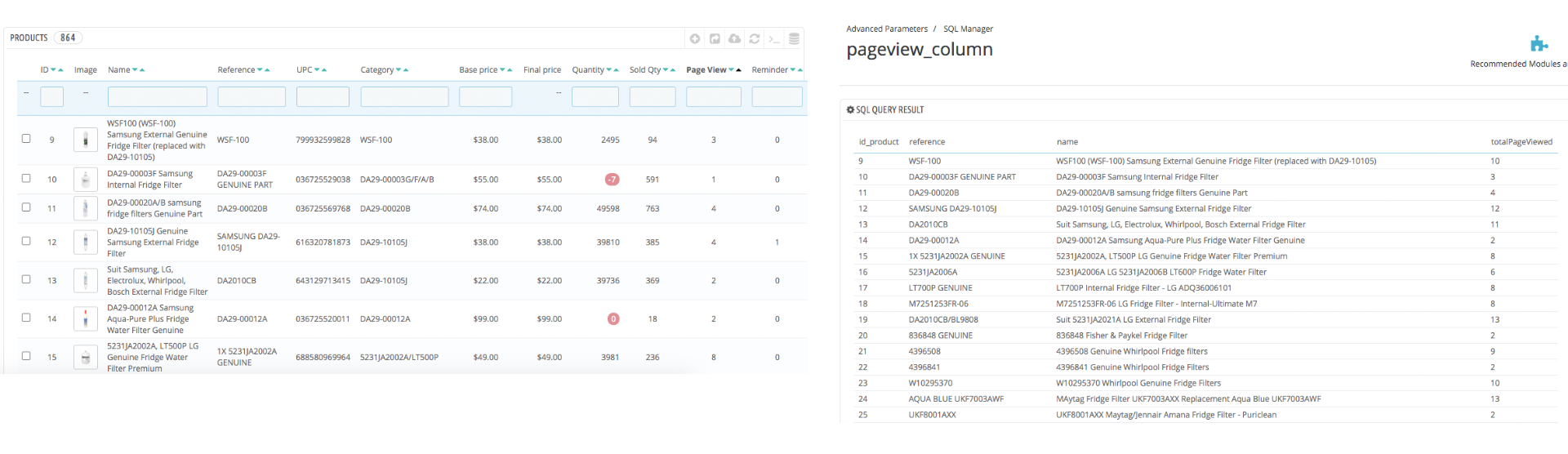Viewport: 1568px width, 454px height.
Task: Click the negative quantity -7 badge
Action: click(x=612, y=179)
